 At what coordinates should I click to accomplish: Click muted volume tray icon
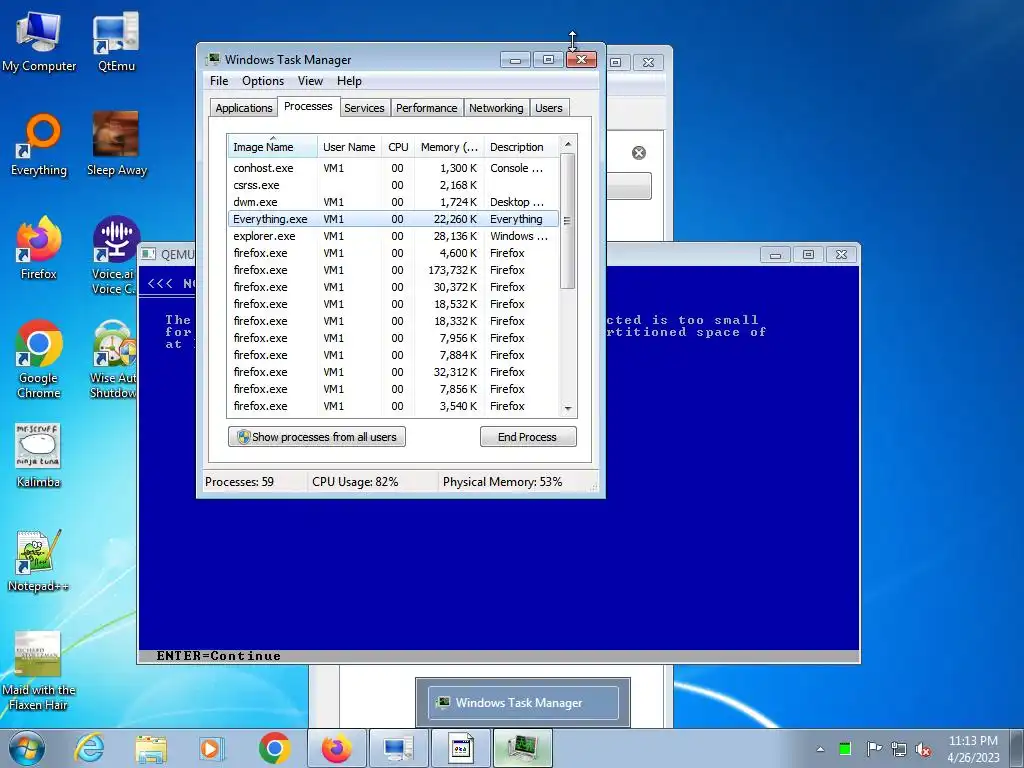point(923,749)
